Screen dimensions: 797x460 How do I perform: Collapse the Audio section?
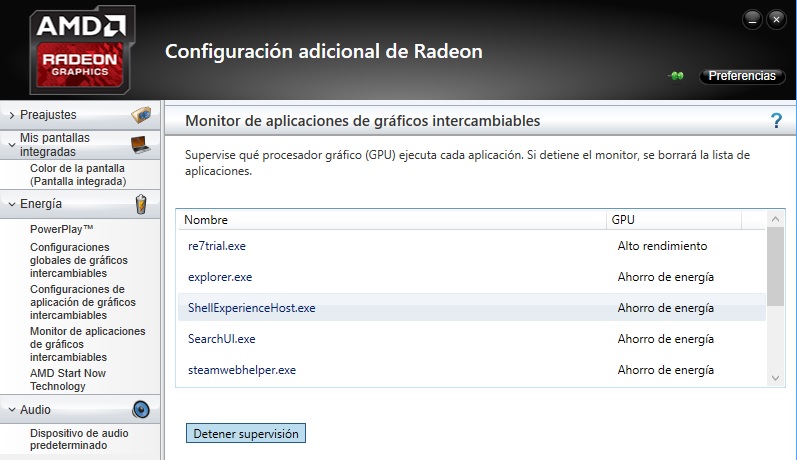point(12,410)
